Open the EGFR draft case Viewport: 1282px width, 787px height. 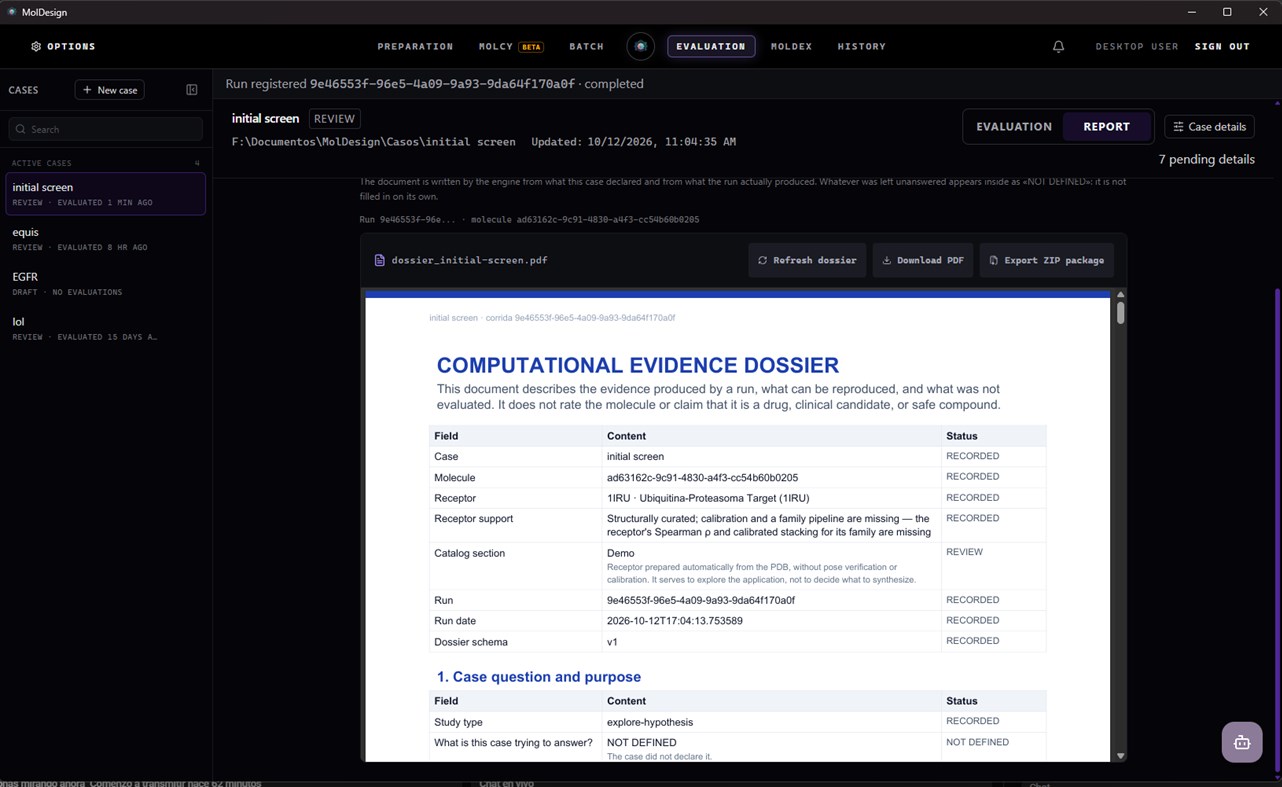[106, 284]
